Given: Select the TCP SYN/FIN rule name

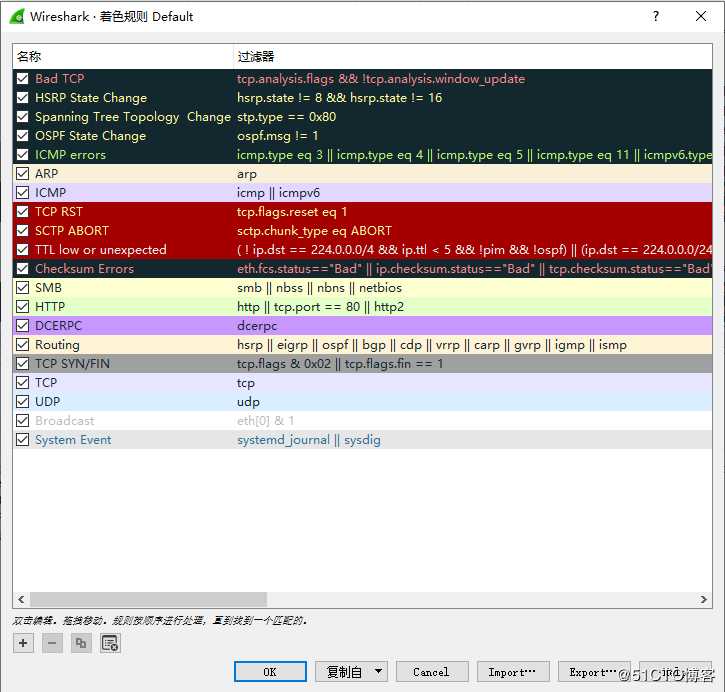Looking at the screenshot, I should pyautogui.click(x=73, y=363).
